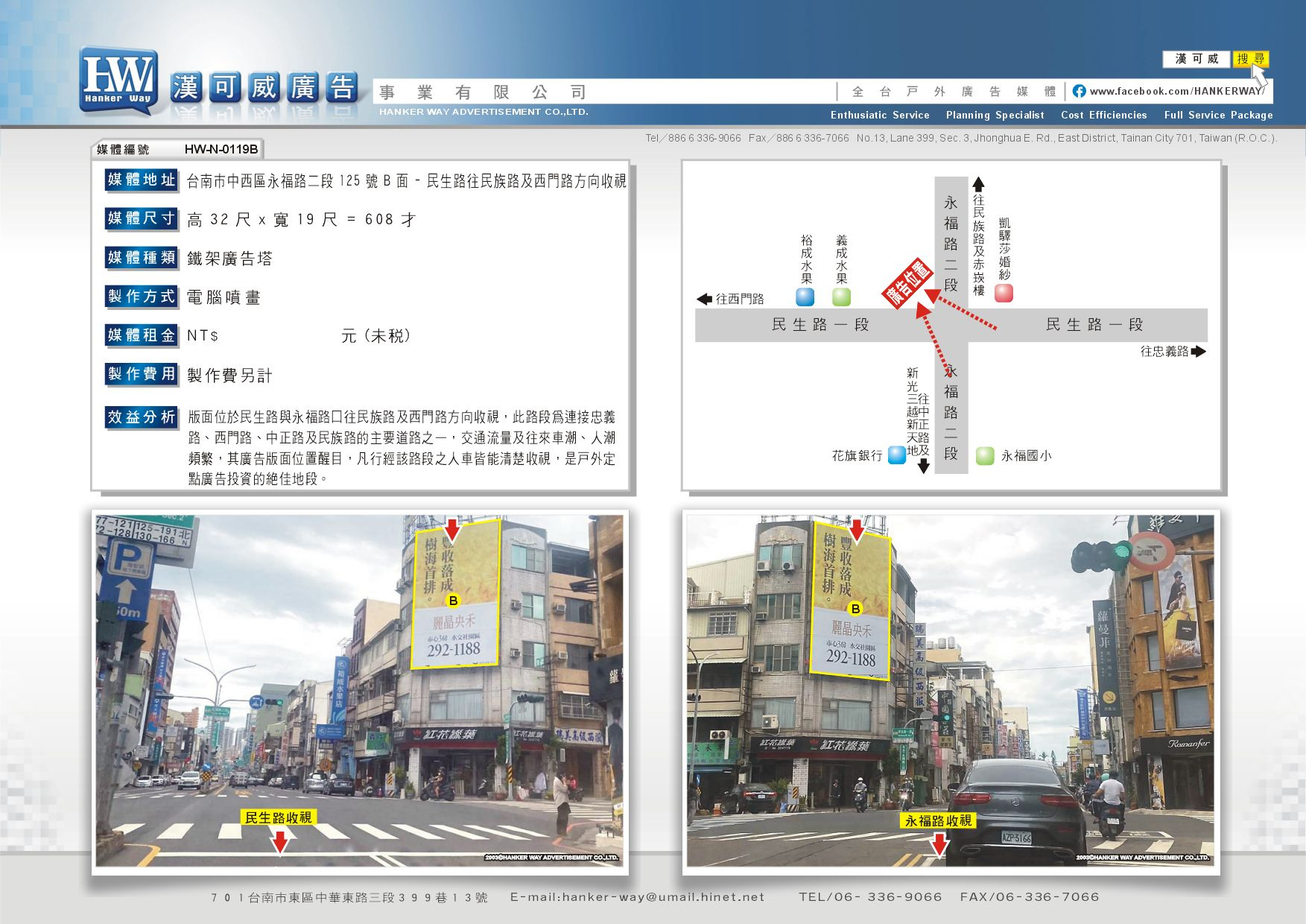Image resolution: width=1306 pixels, height=924 pixels.
Task: Click the yellow 搜尋 search button
Action: (x=1251, y=59)
